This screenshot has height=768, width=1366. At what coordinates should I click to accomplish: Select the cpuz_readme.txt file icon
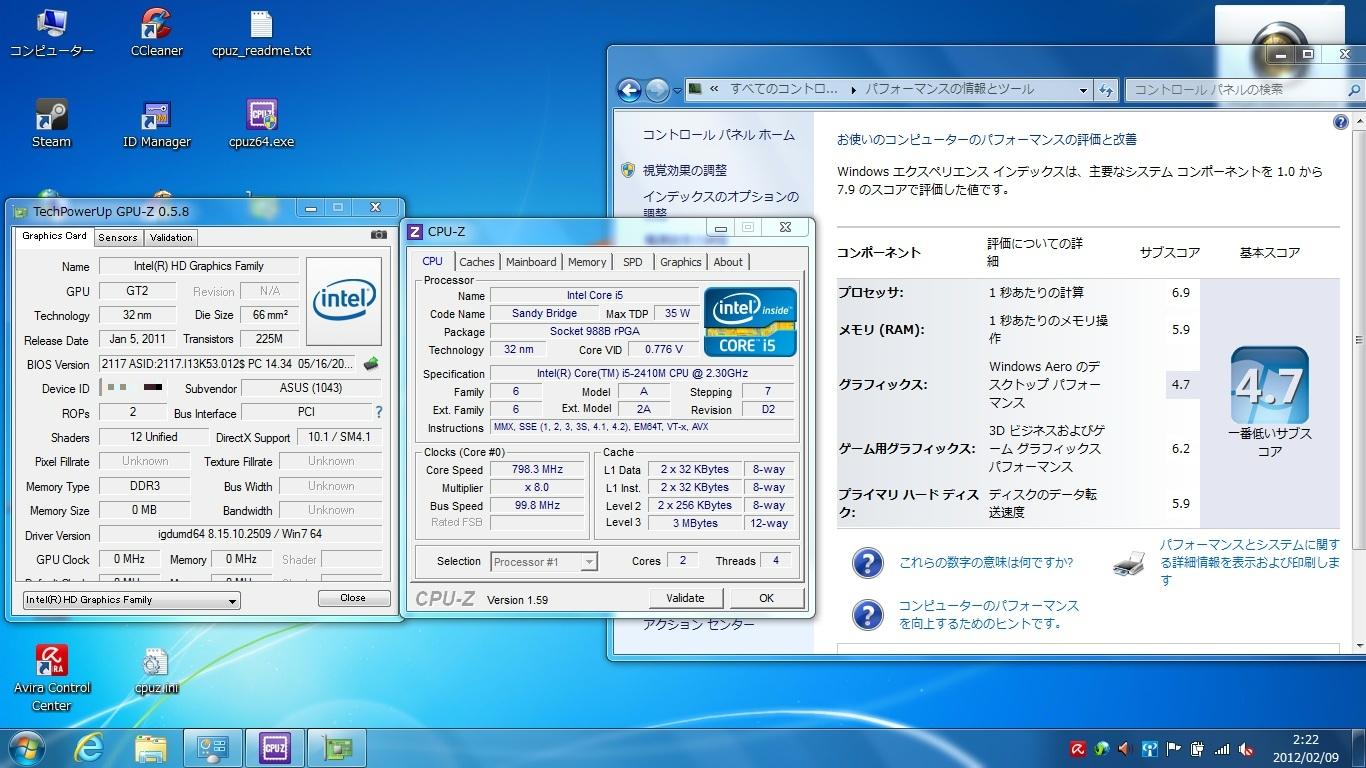point(261,33)
